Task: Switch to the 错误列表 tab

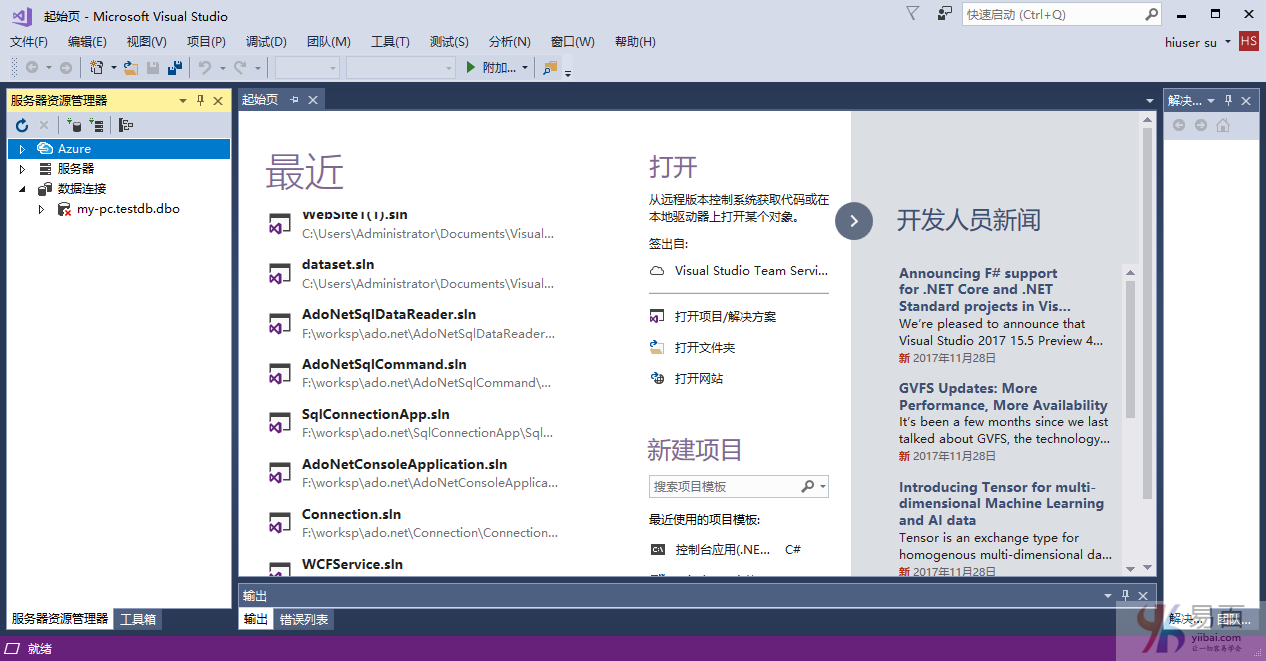Action: [x=304, y=618]
